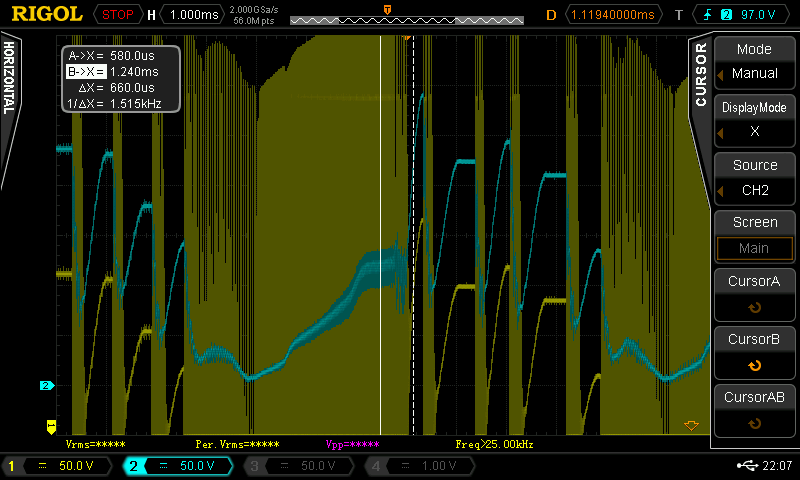The width and height of the screenshot is (800, 480).
Task: Click the 2.000GSa/s sample rate readout
Action: [254, 10]
